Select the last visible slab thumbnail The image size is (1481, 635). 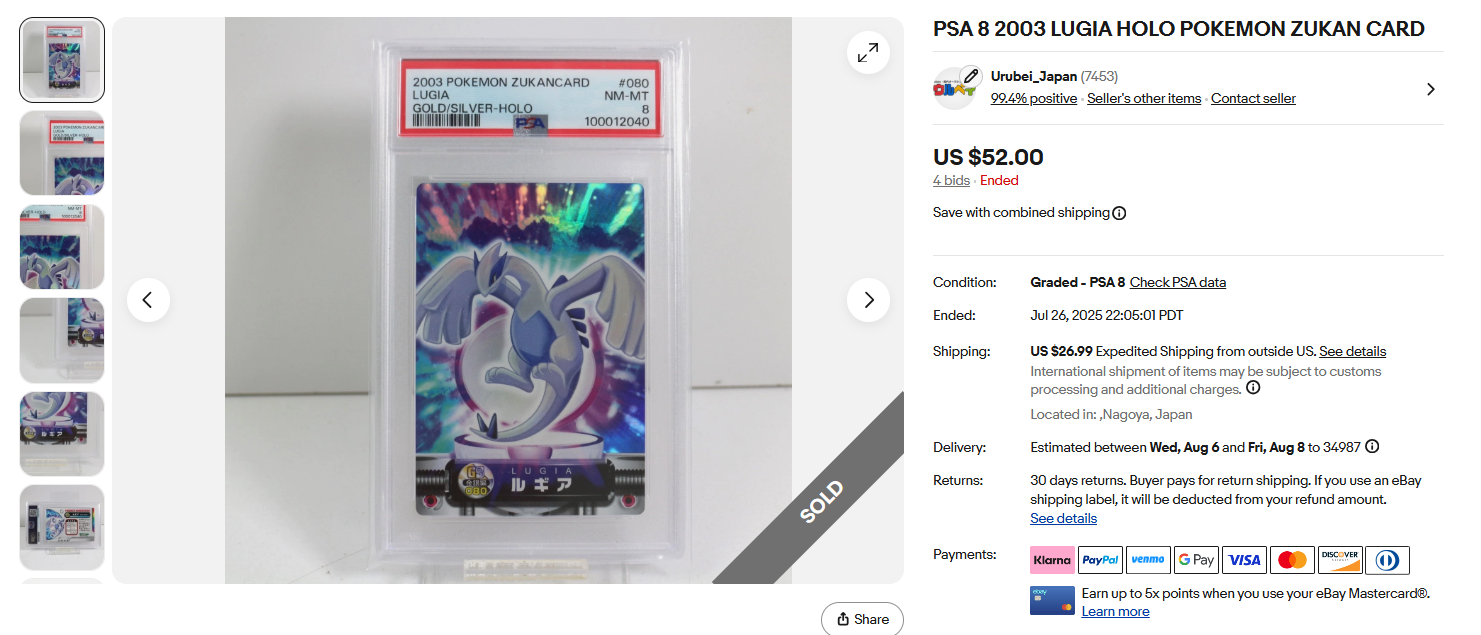pyautogui.click(x=62, y=527)
